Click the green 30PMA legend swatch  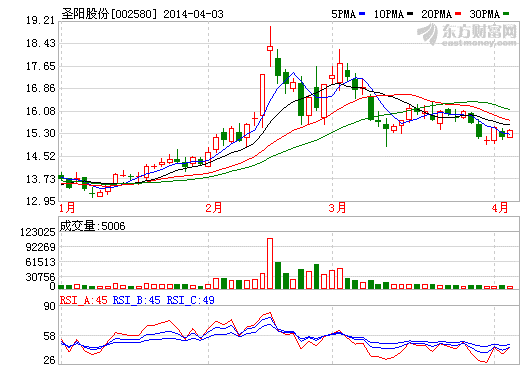point(506,14)
